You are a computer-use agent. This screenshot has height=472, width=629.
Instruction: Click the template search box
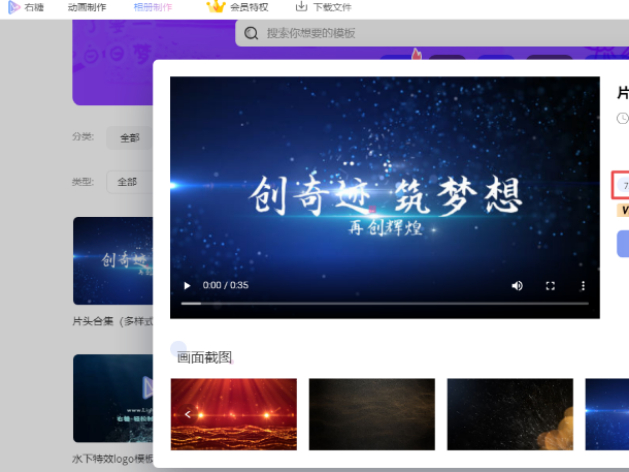(x=432, y=33)
